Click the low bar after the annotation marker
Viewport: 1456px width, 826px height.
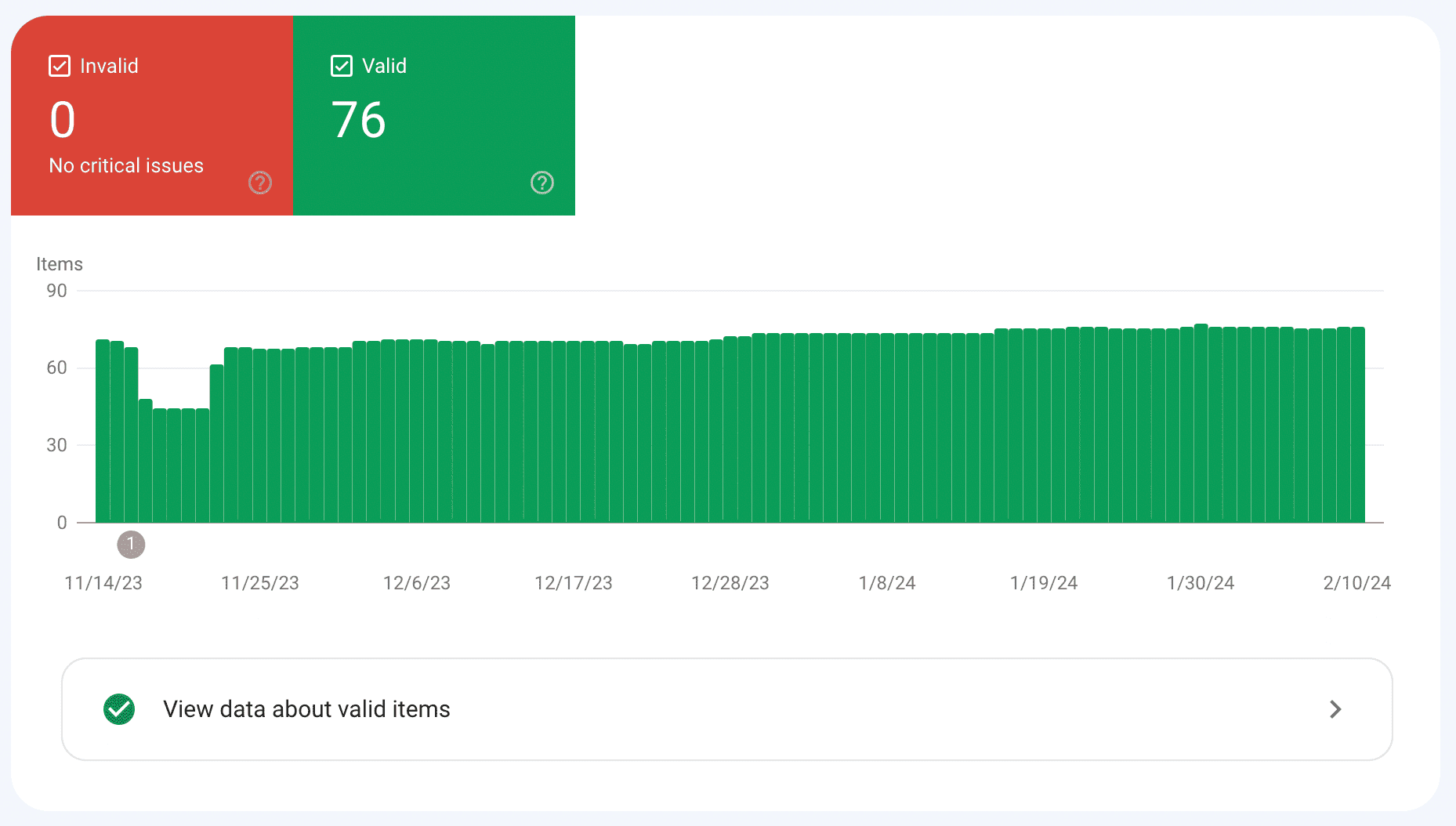pos(146,461)
